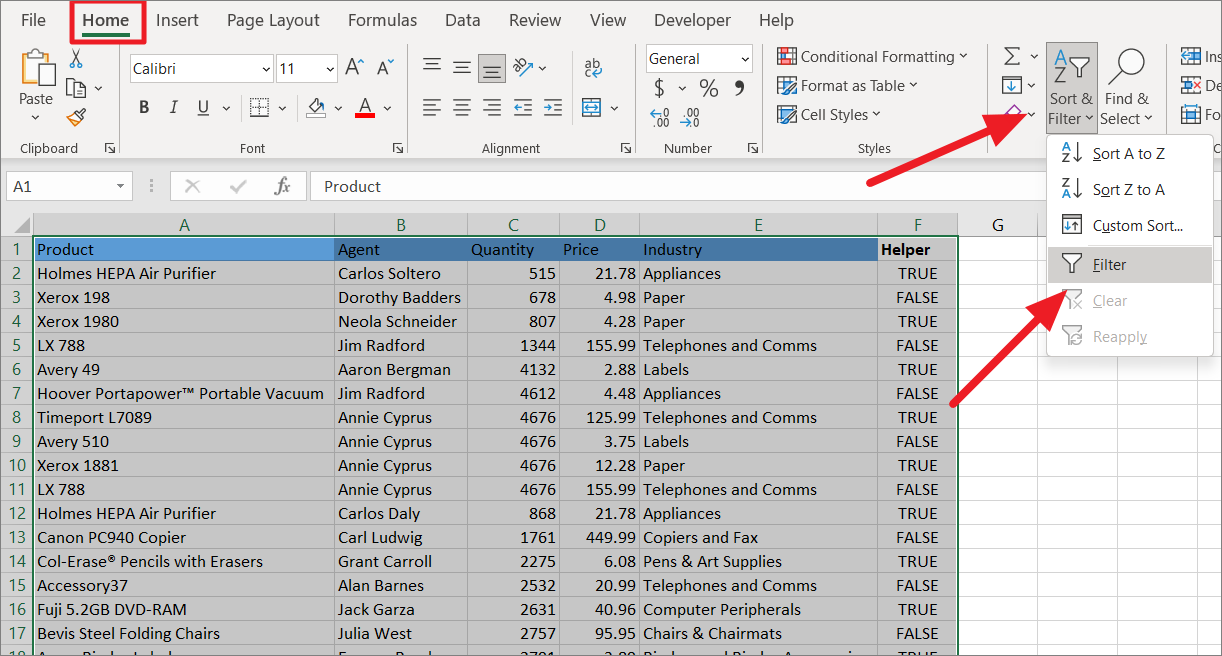This screenshot has height=656, width=1222.
Task: Expand Format as Table menu
Action: pyautogui.click(x=847, y=86)
